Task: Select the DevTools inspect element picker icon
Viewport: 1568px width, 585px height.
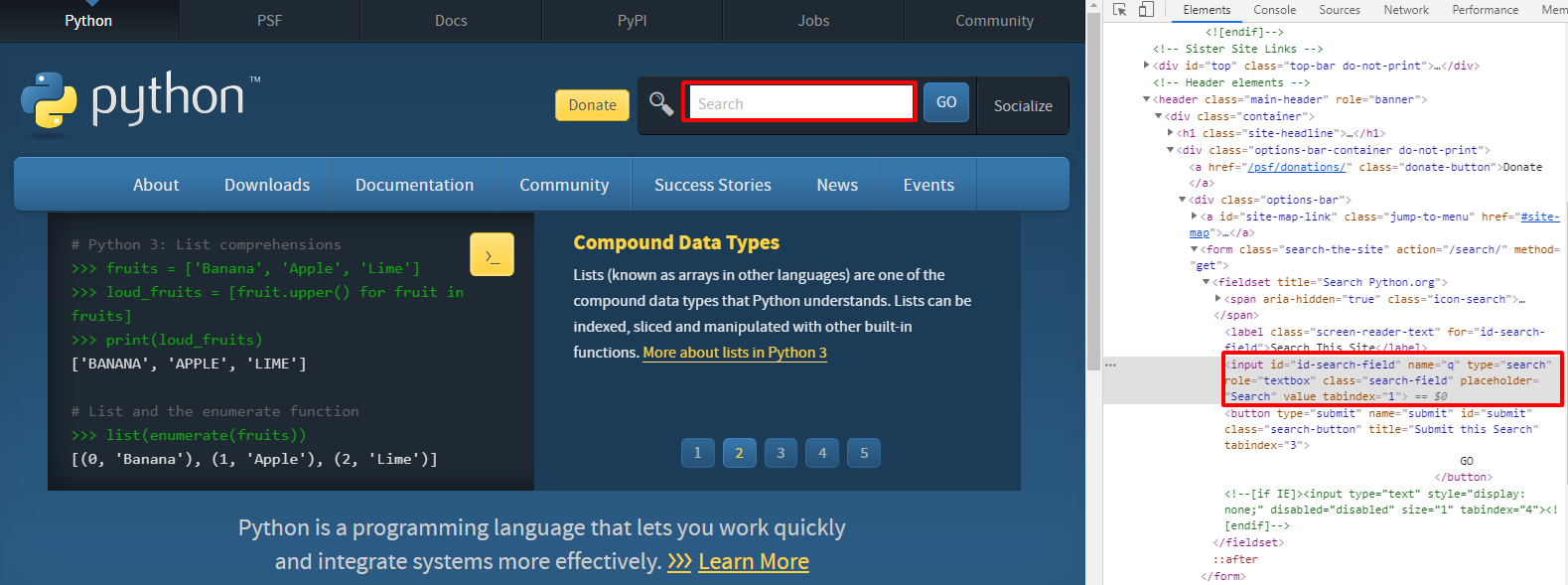Action: [x=1119, y=10]
